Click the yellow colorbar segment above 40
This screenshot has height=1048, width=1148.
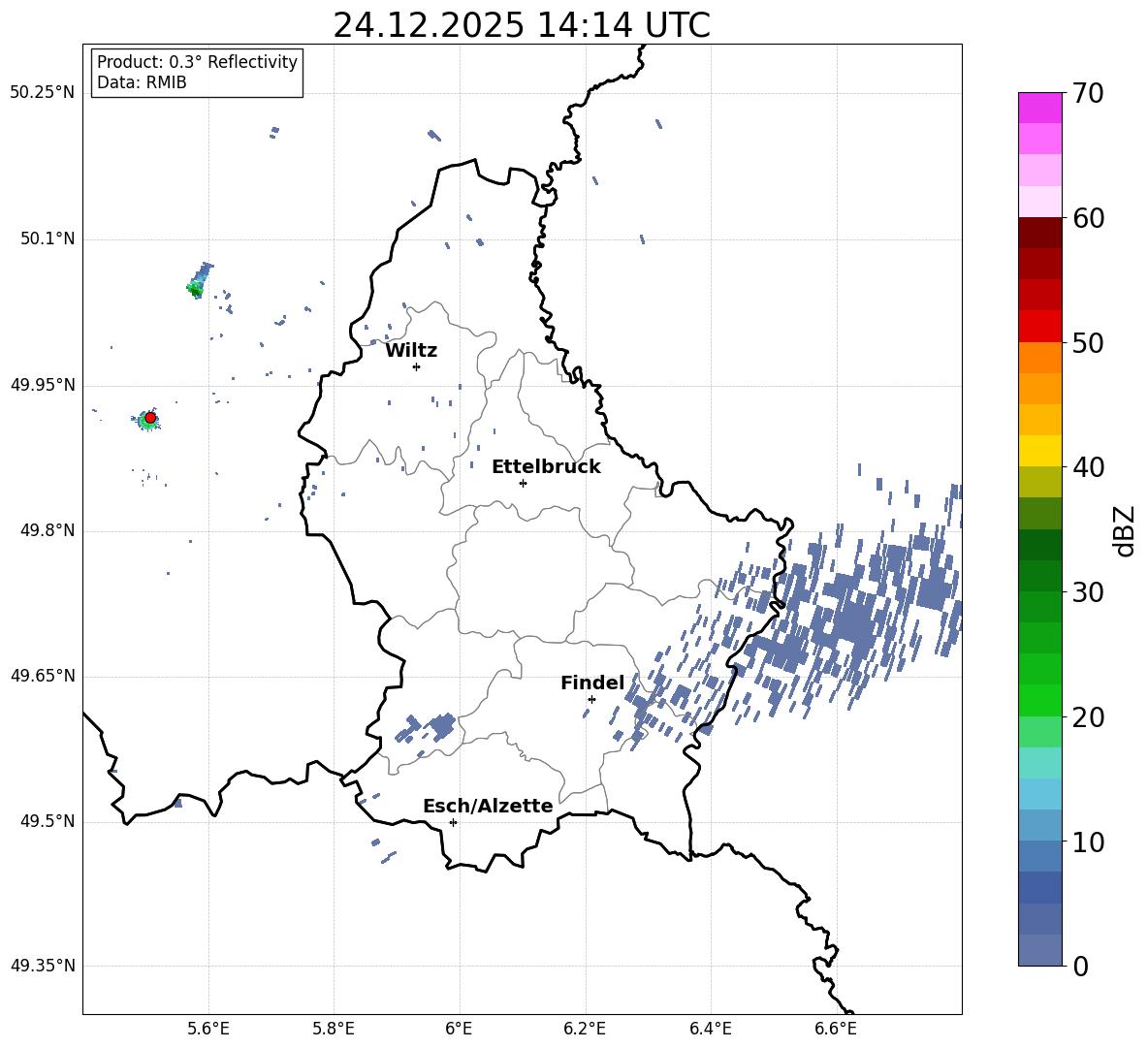1039,451
